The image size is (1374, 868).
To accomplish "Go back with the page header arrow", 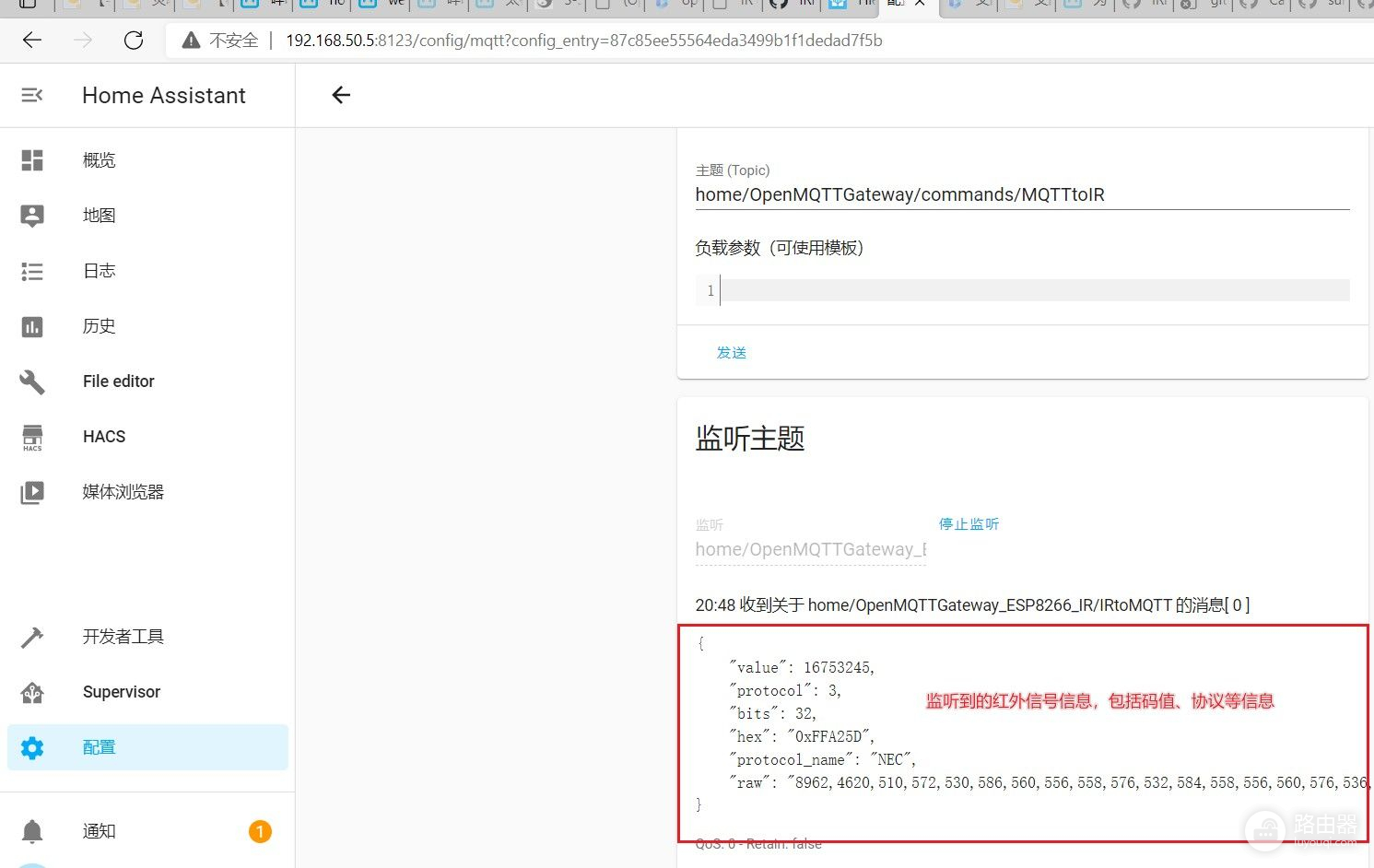I will pyautogui.click(x=341, y=95).
